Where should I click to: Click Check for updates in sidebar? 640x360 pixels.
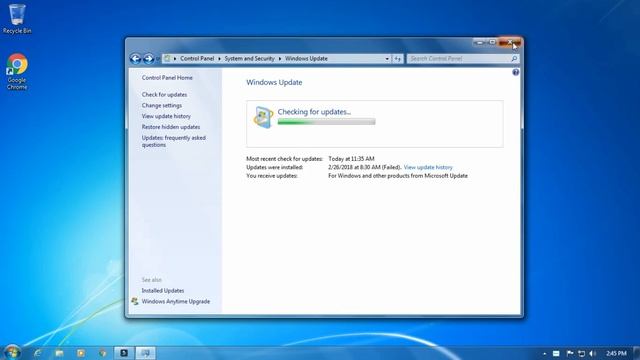click(164, 95)
